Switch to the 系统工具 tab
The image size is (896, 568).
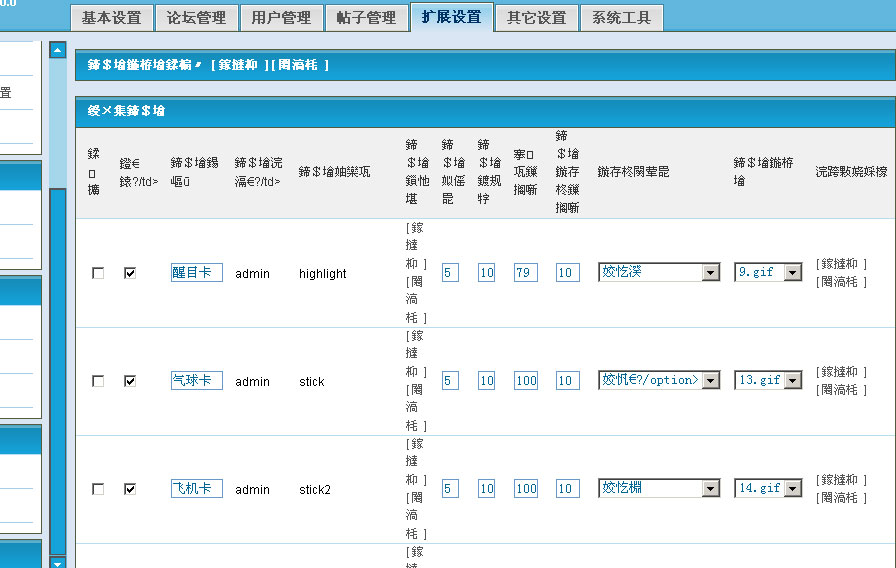click(x=622, y=18)
